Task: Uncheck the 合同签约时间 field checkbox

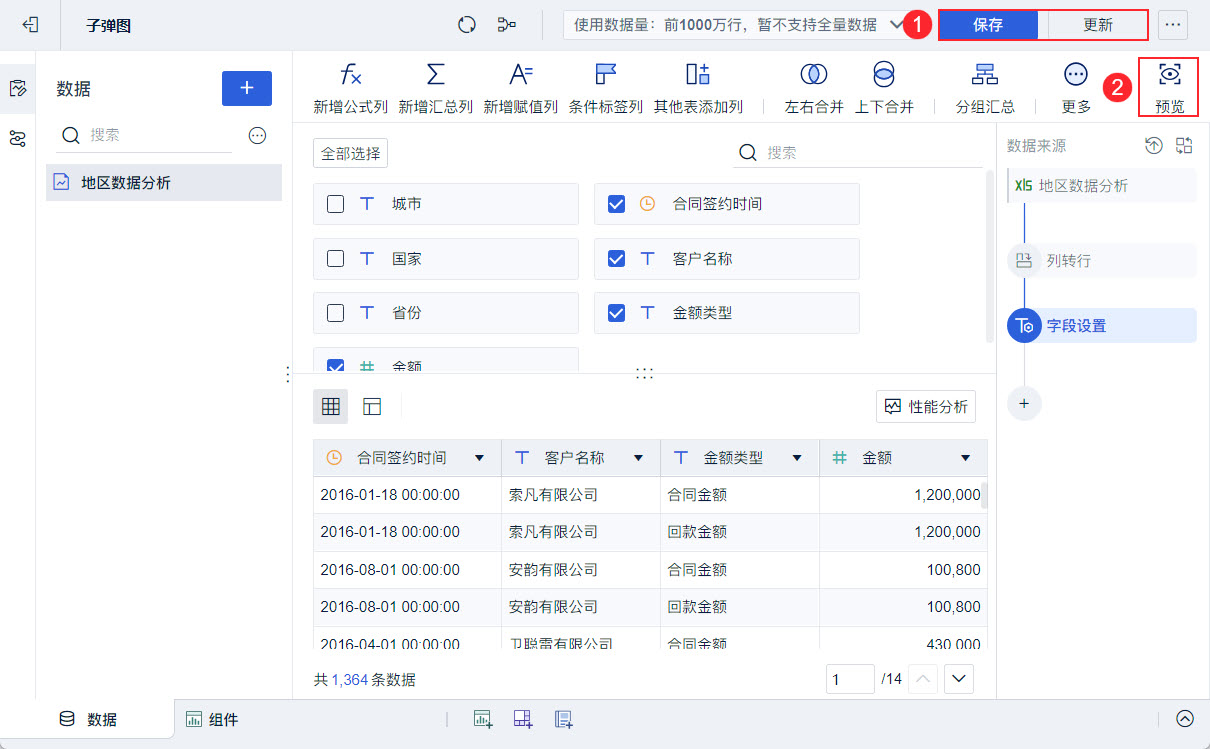Action: coord(617,204)
